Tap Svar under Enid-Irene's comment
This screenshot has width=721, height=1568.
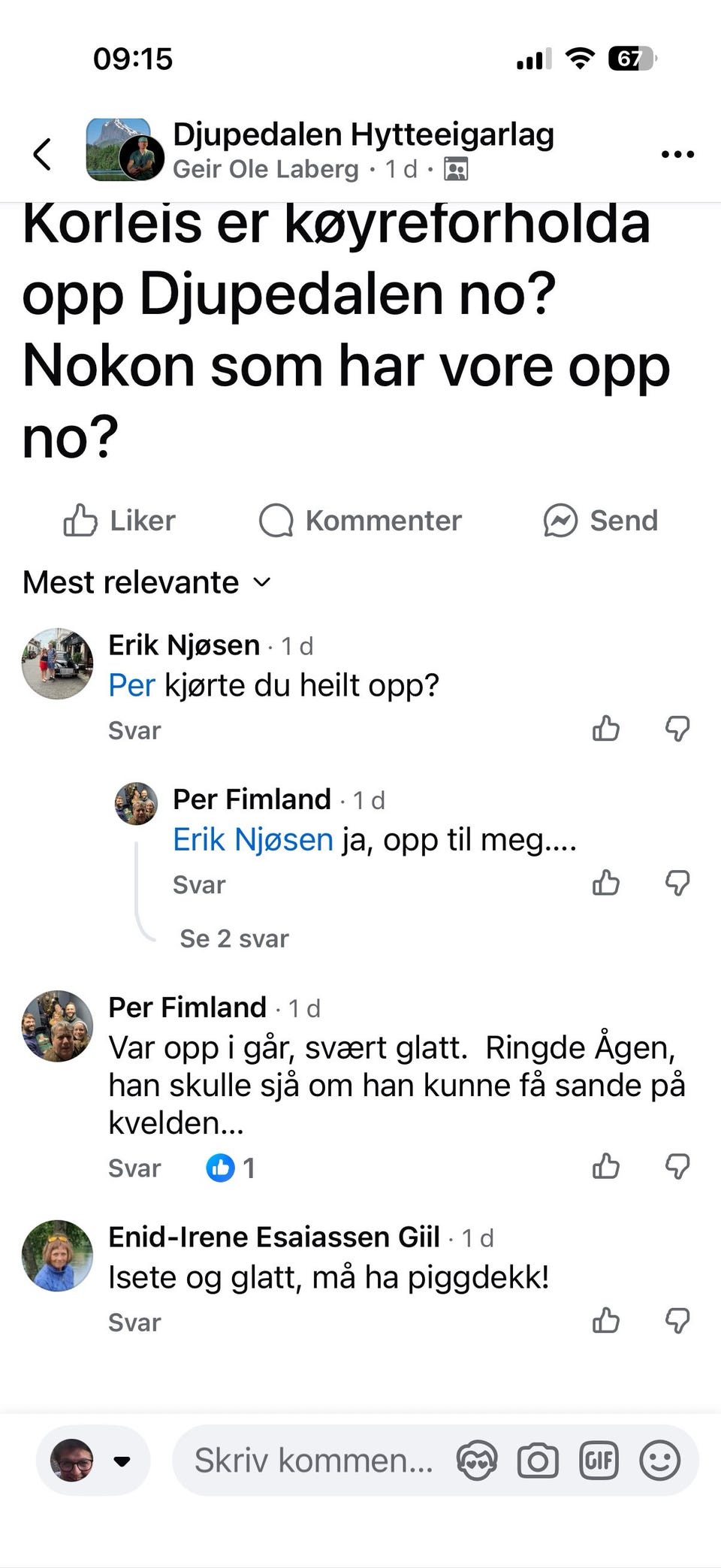pyautogui.click(x=134, y=1322)
